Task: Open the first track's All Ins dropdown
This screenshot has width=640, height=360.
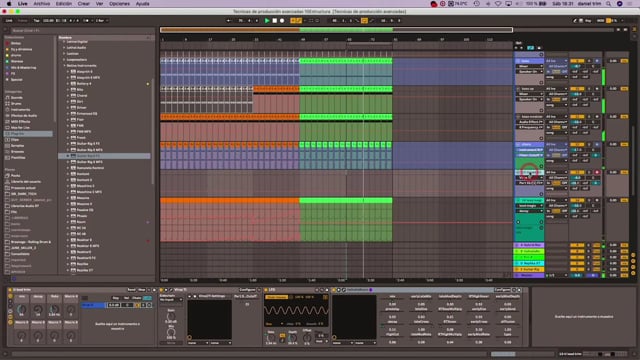Action: (556, 61)
